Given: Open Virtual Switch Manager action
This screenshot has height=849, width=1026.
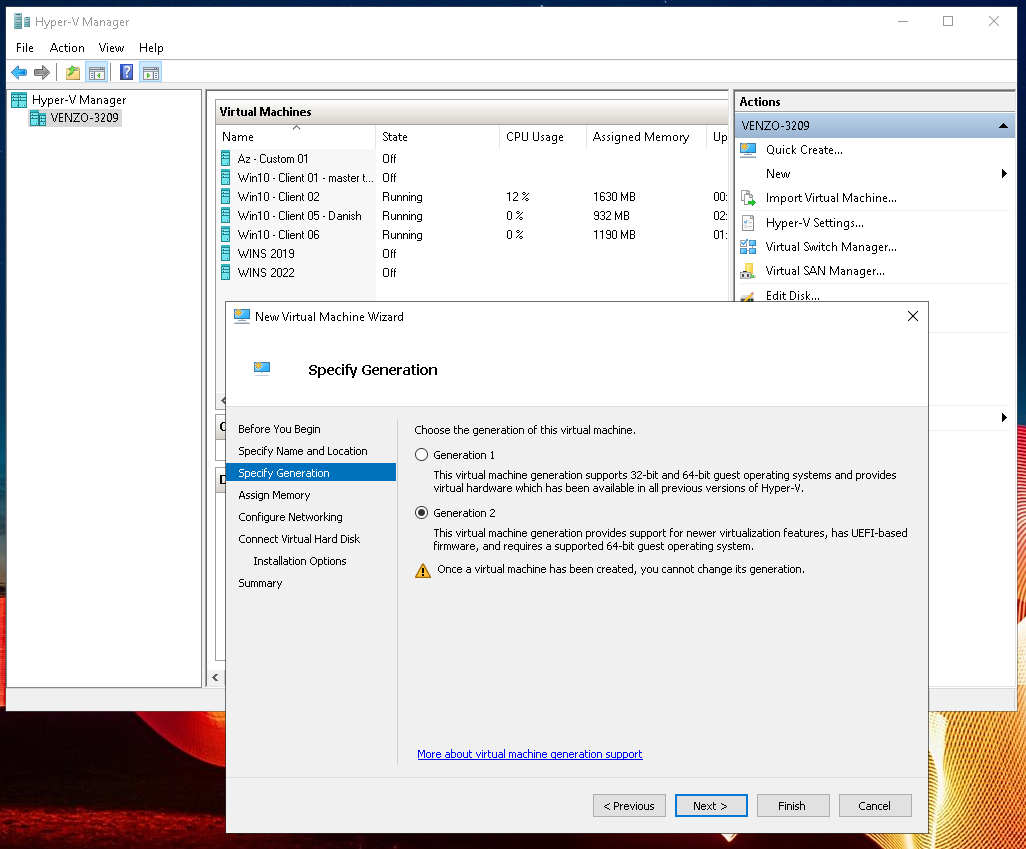Looking at the screenshot, I should (831, 247).
